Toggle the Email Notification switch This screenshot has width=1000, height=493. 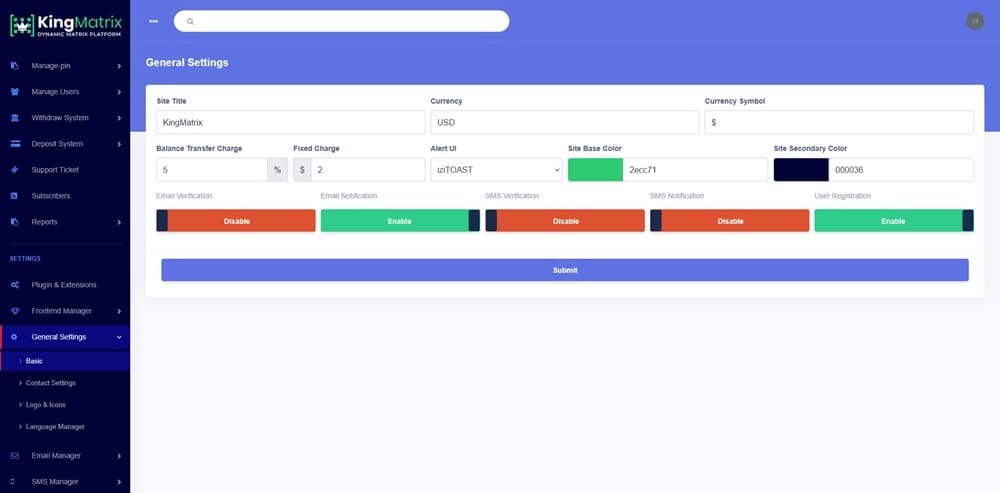400,221
